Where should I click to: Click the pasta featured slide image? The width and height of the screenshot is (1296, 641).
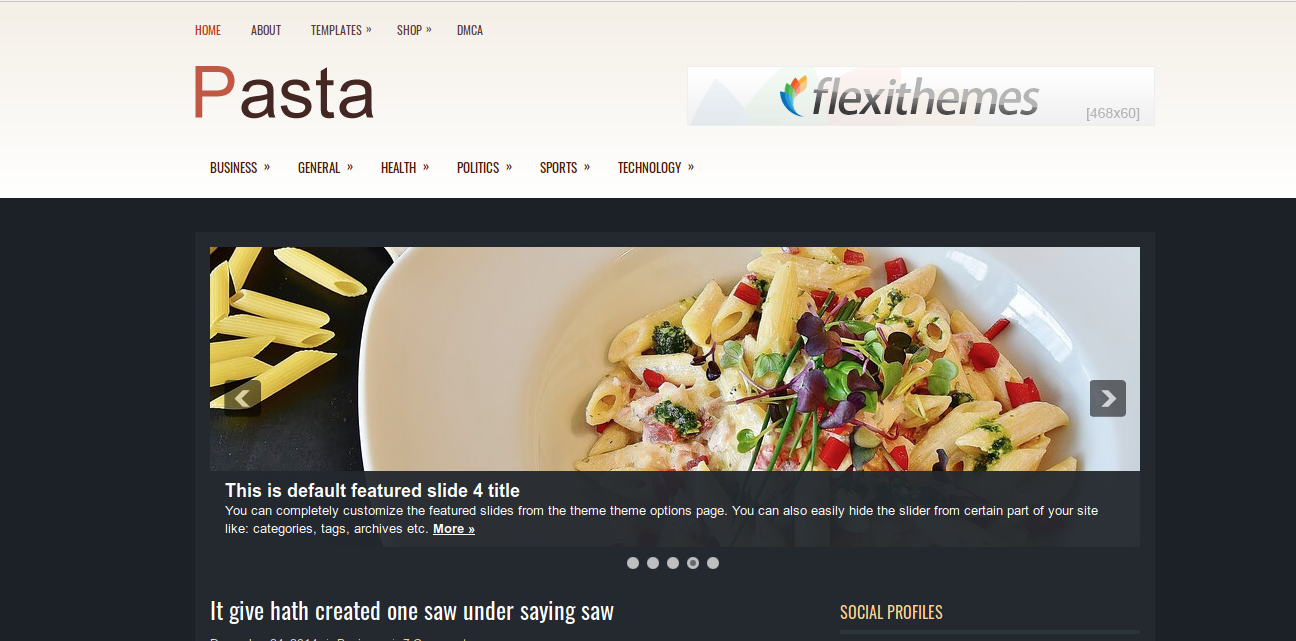click(x=675, y=359)
